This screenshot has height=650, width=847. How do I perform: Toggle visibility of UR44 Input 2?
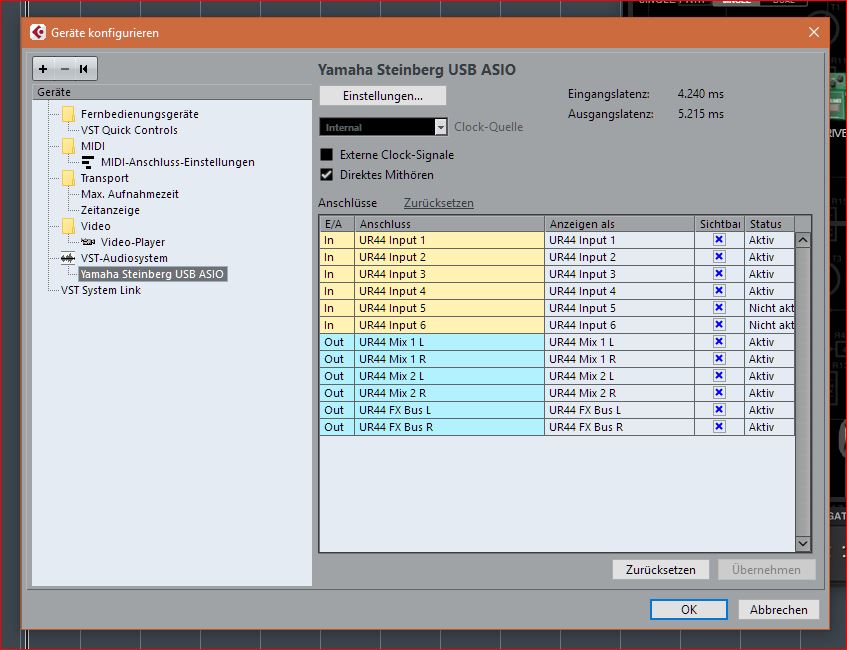point(719,257)
